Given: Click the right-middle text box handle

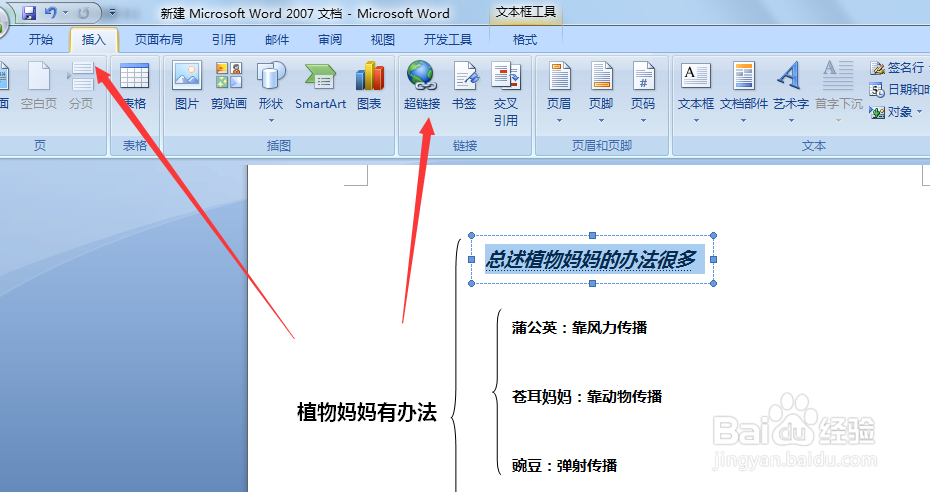Looking at the screenshot, I should pos(714,259).
